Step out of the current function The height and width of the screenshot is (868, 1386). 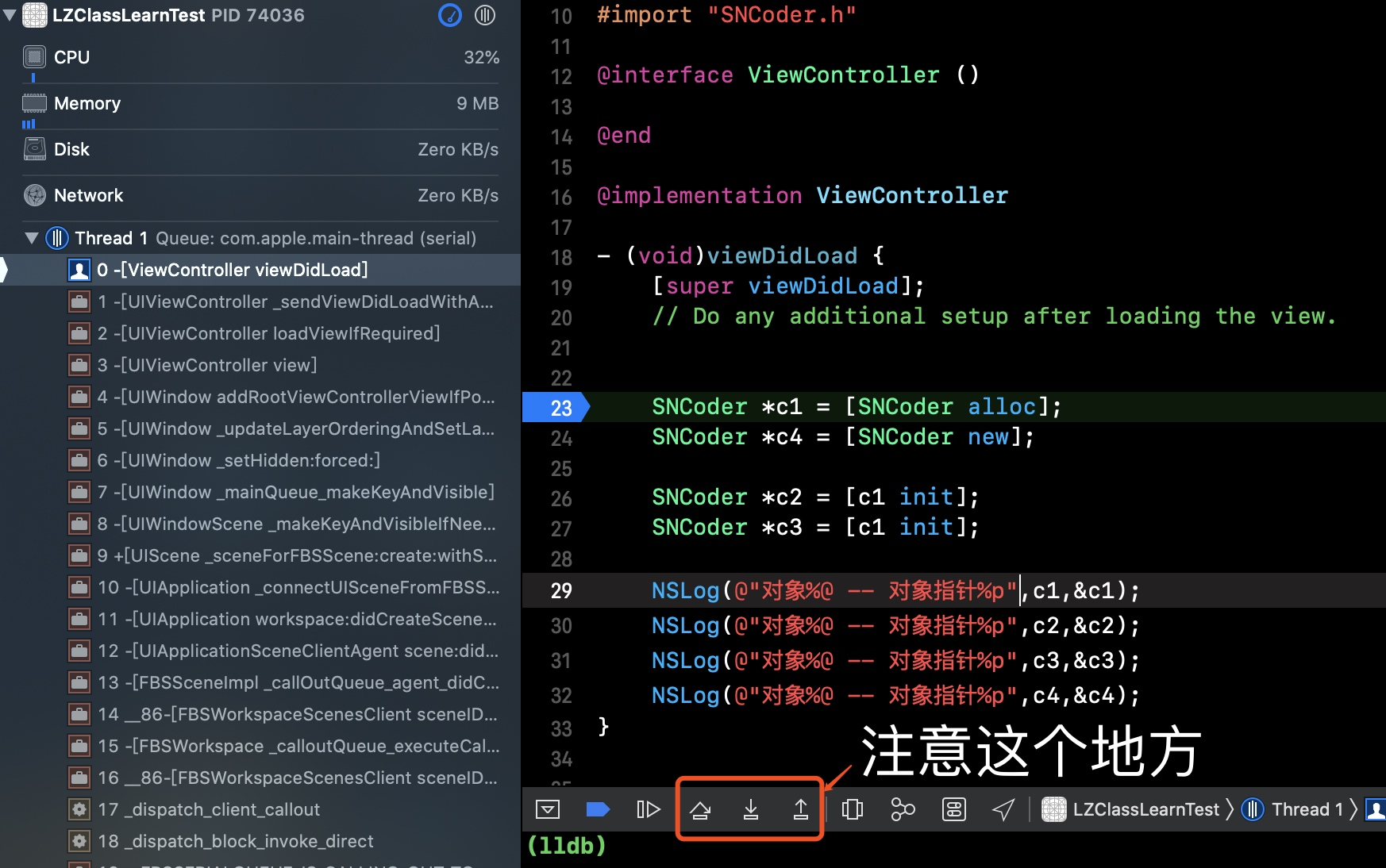(800, 809)
